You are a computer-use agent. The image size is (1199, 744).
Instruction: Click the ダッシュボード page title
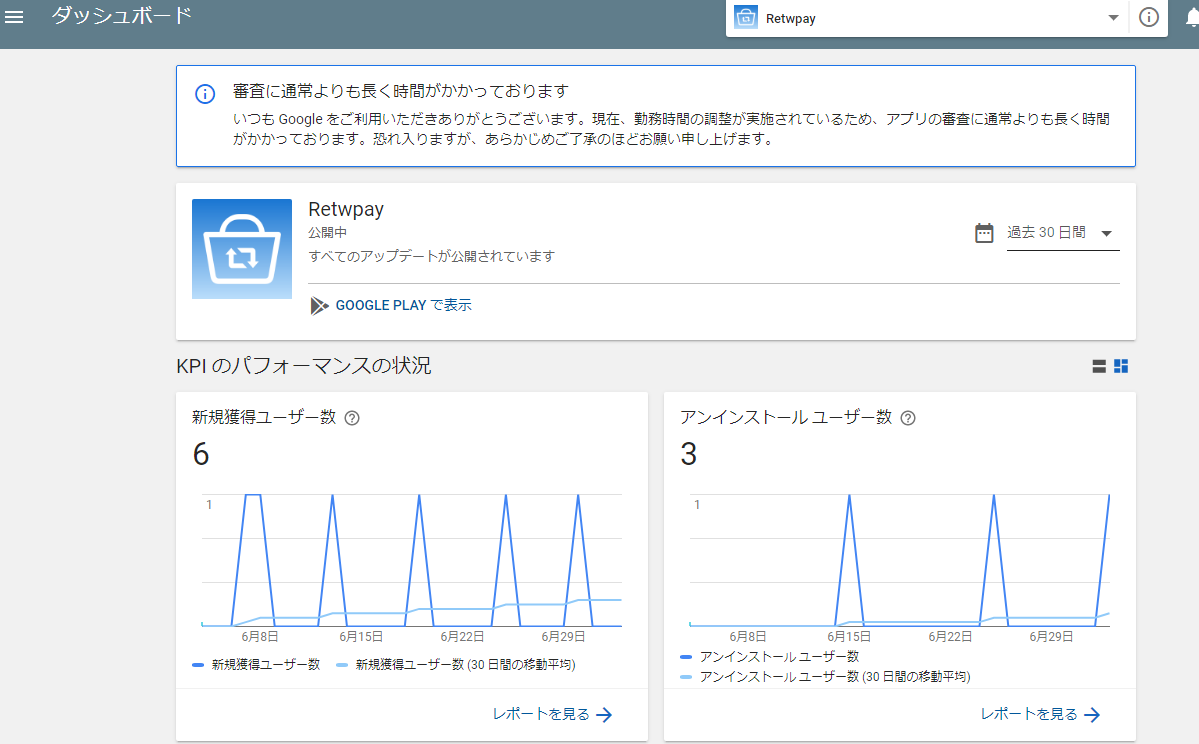tap(122, 16)
